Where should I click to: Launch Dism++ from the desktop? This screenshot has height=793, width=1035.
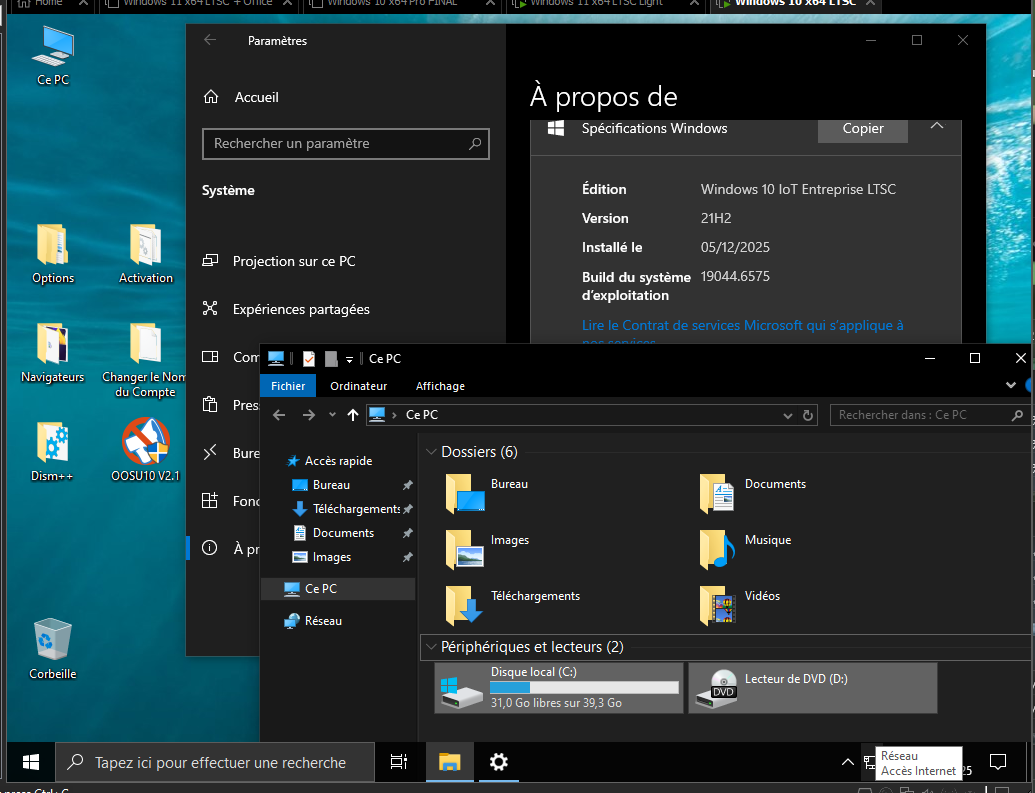[x=52, y=452]
